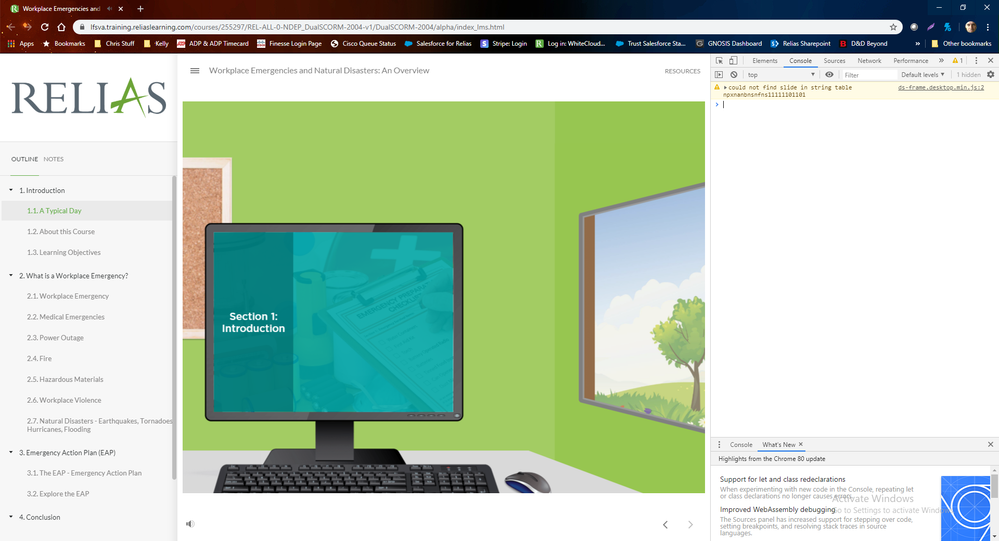Mute the course audio speaker icon

coord(190,524)
